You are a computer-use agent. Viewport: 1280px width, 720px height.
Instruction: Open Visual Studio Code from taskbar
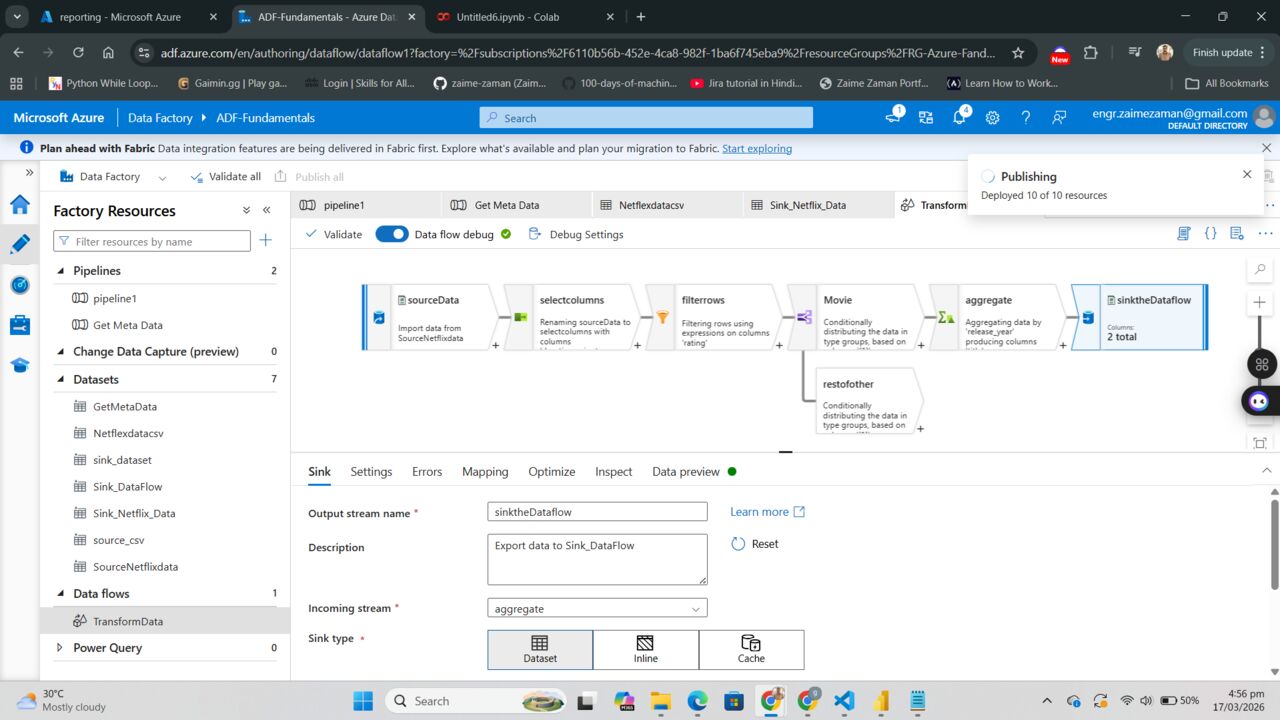[x=843, y=700]
